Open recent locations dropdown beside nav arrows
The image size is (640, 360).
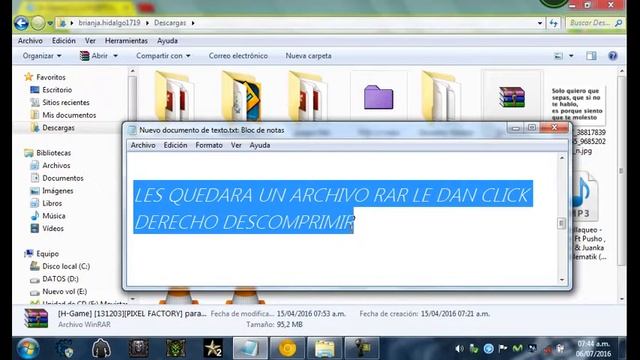tap(50, 23)
